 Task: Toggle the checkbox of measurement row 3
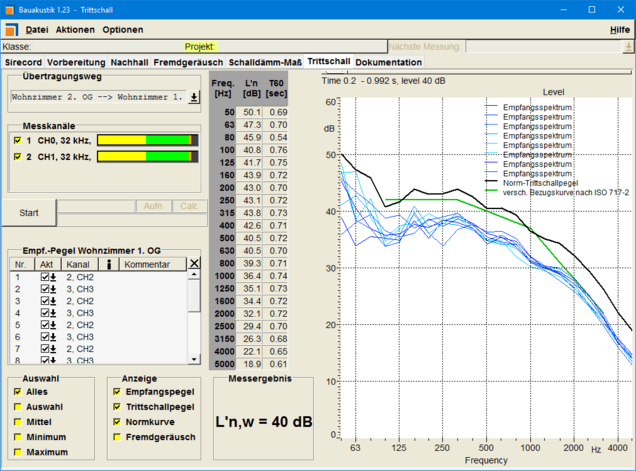click(x=45, y=301)
